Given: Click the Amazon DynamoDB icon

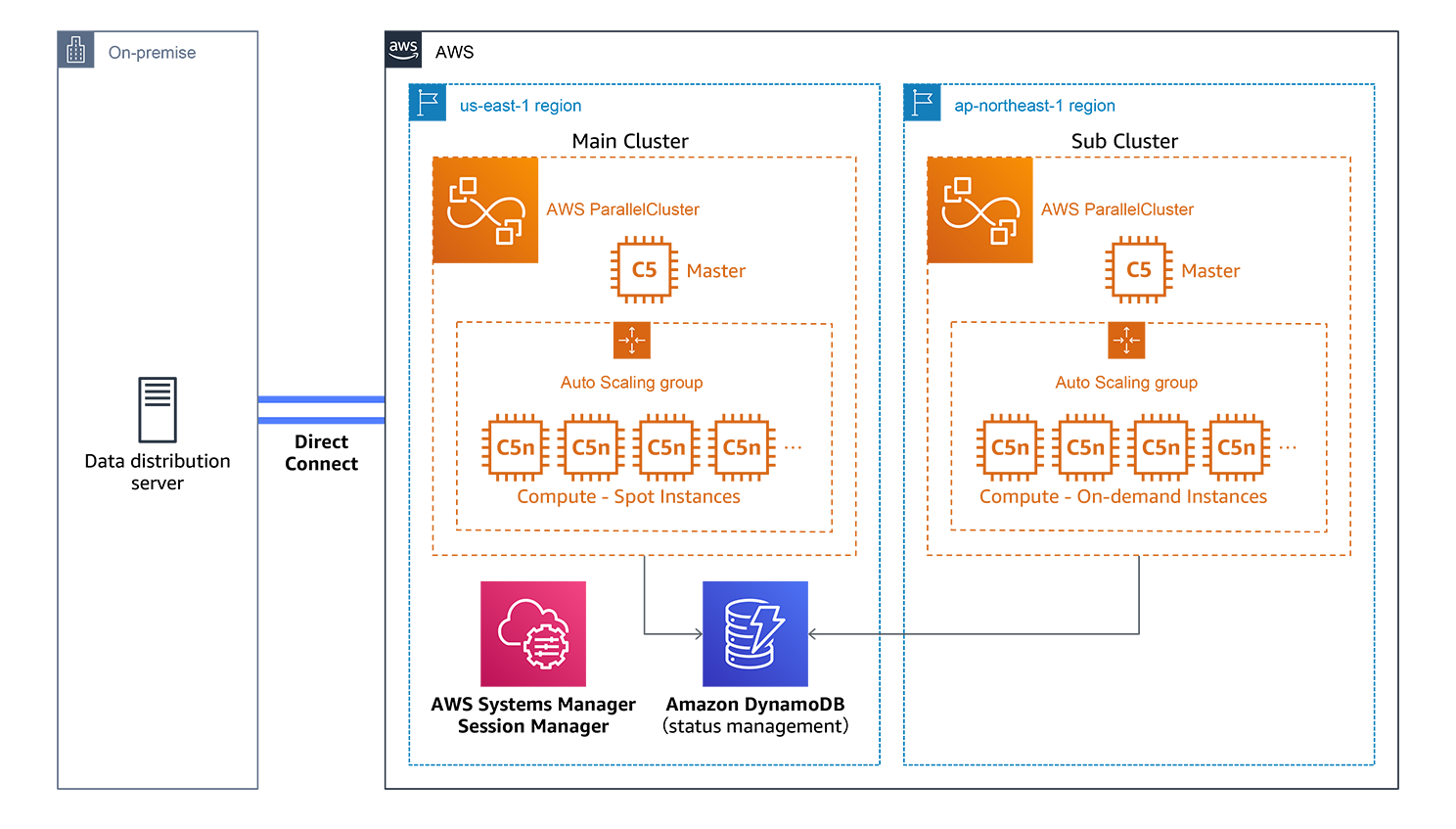Looking at the screenshot, I should tap(755, 634).
